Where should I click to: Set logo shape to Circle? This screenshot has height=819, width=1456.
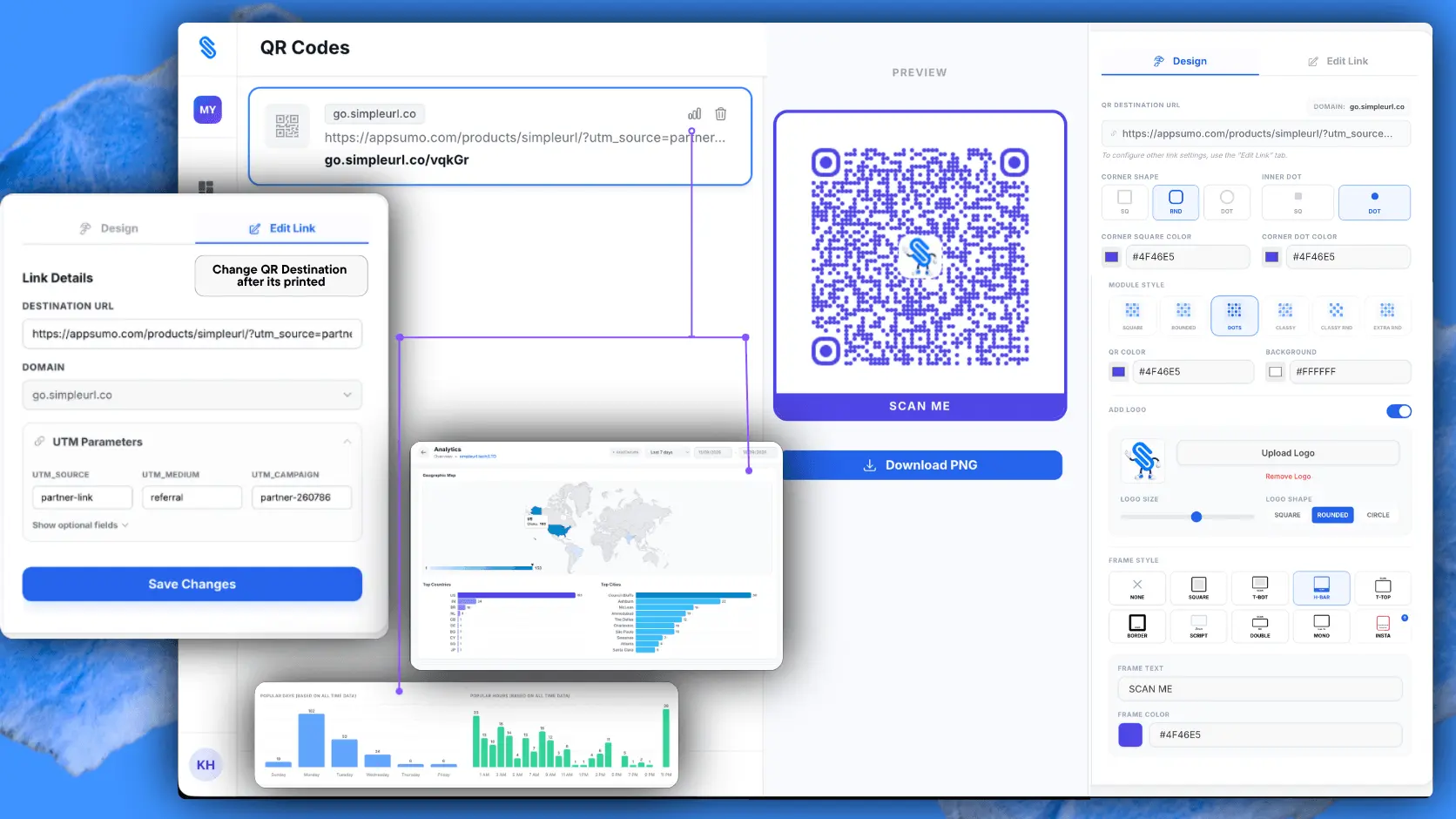pyautogui.click(x=1378, y=515)
